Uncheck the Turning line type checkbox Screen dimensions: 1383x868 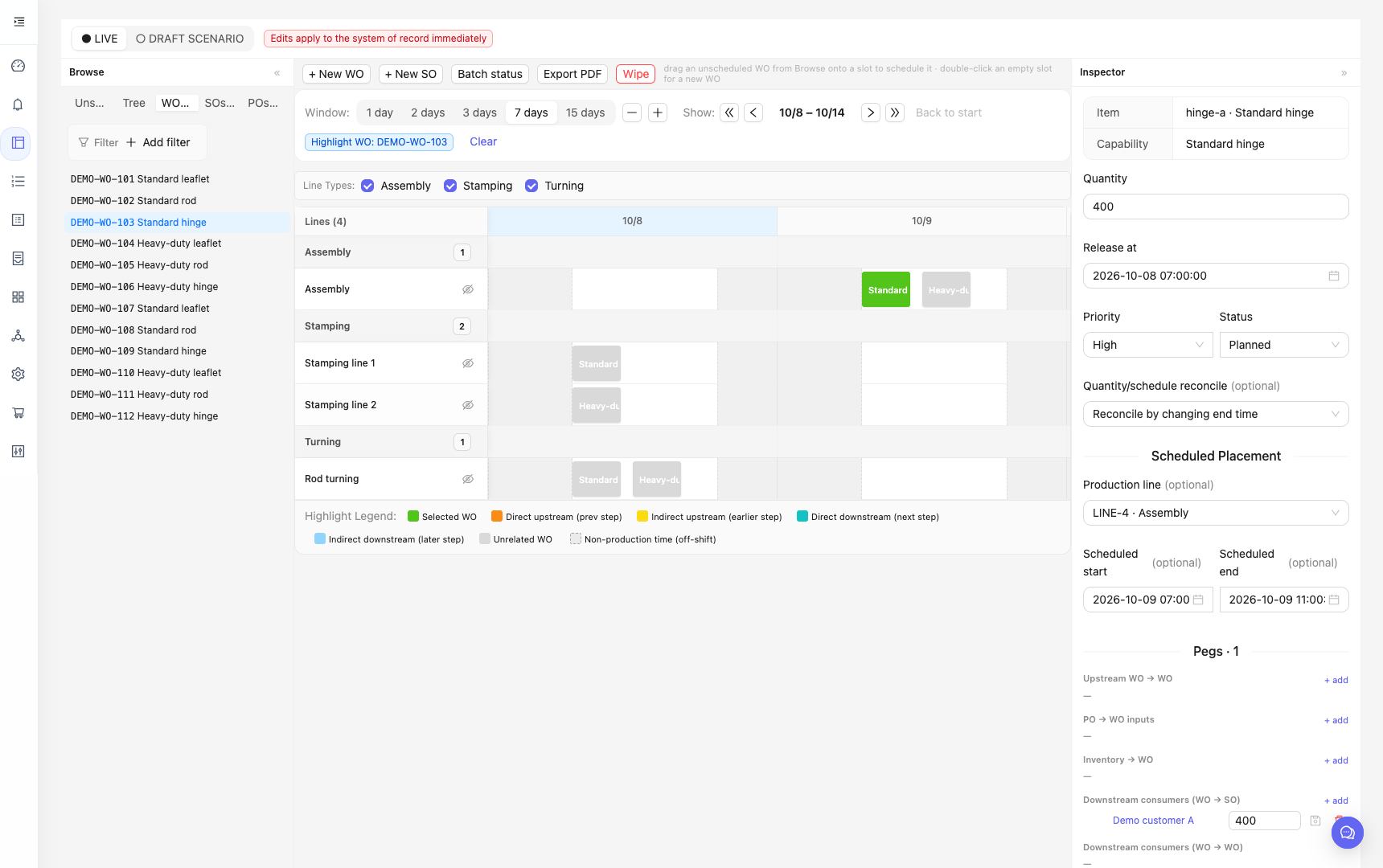point(531,186)
